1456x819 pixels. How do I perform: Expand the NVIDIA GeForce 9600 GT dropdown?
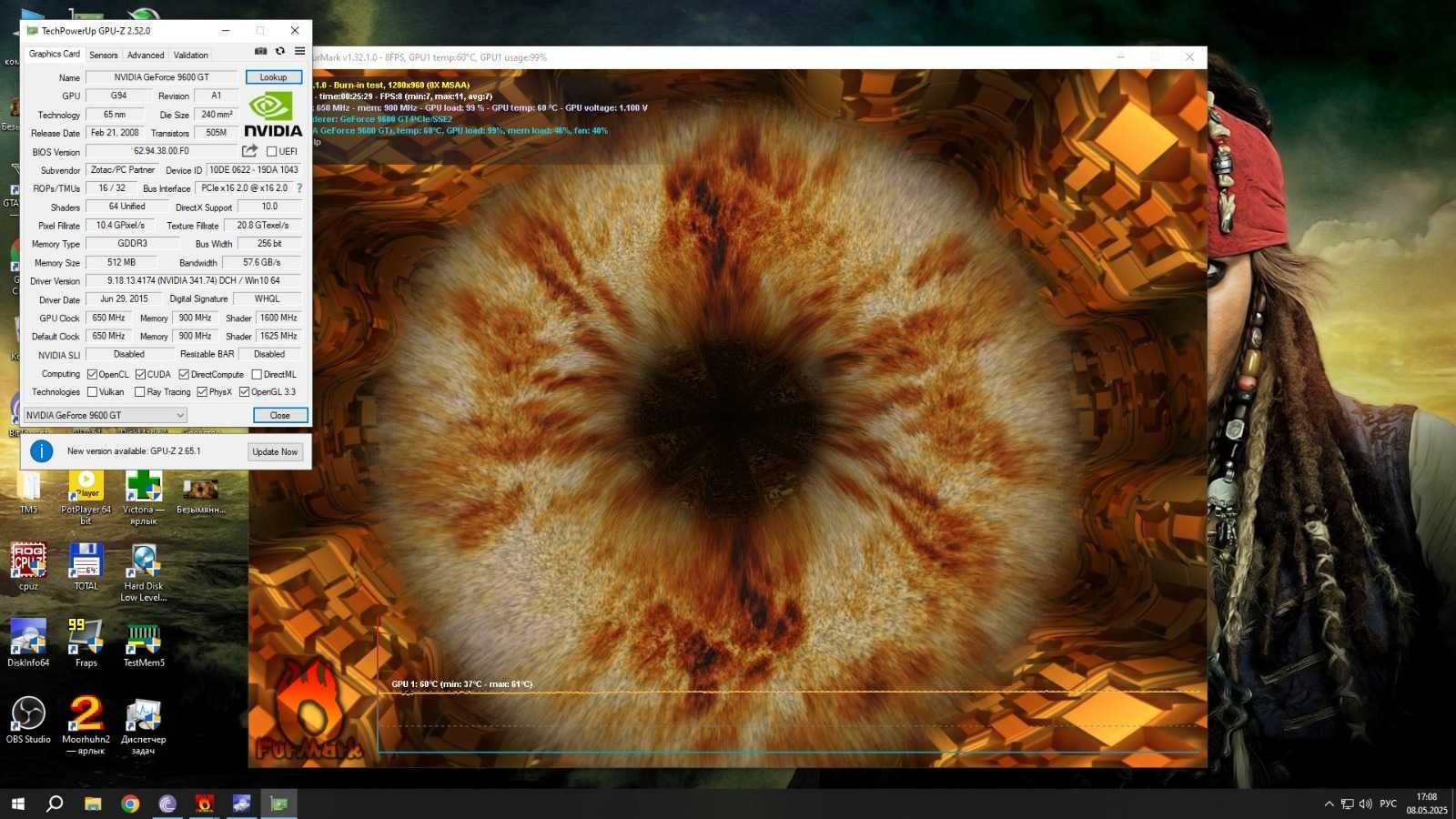[x=105, y=415]
